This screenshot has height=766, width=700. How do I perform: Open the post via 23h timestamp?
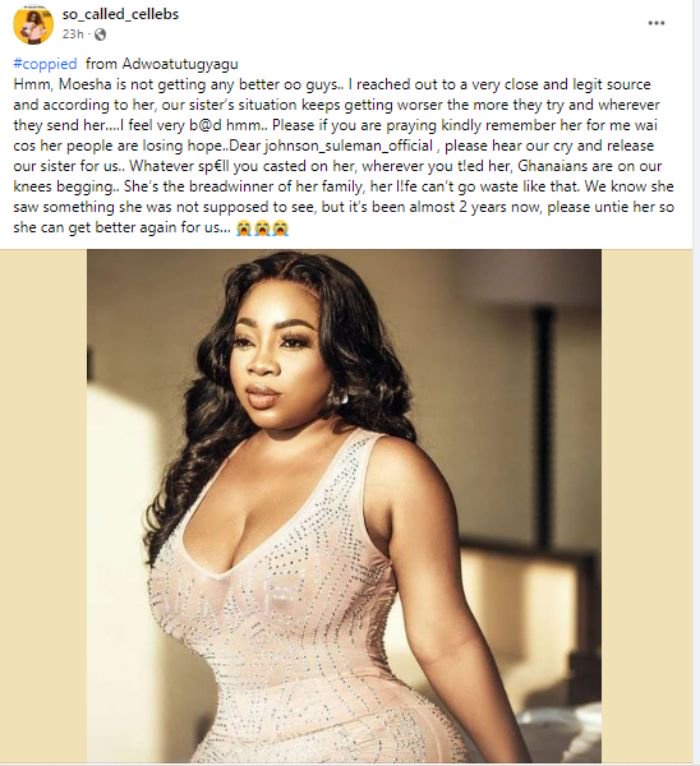click(73, 34)
